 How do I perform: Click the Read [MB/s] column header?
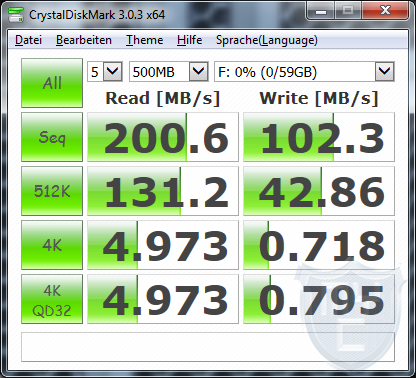coord(163,99)
